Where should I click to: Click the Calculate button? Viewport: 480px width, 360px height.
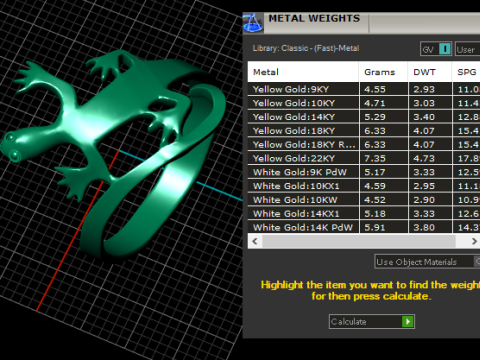coord(372,321)
